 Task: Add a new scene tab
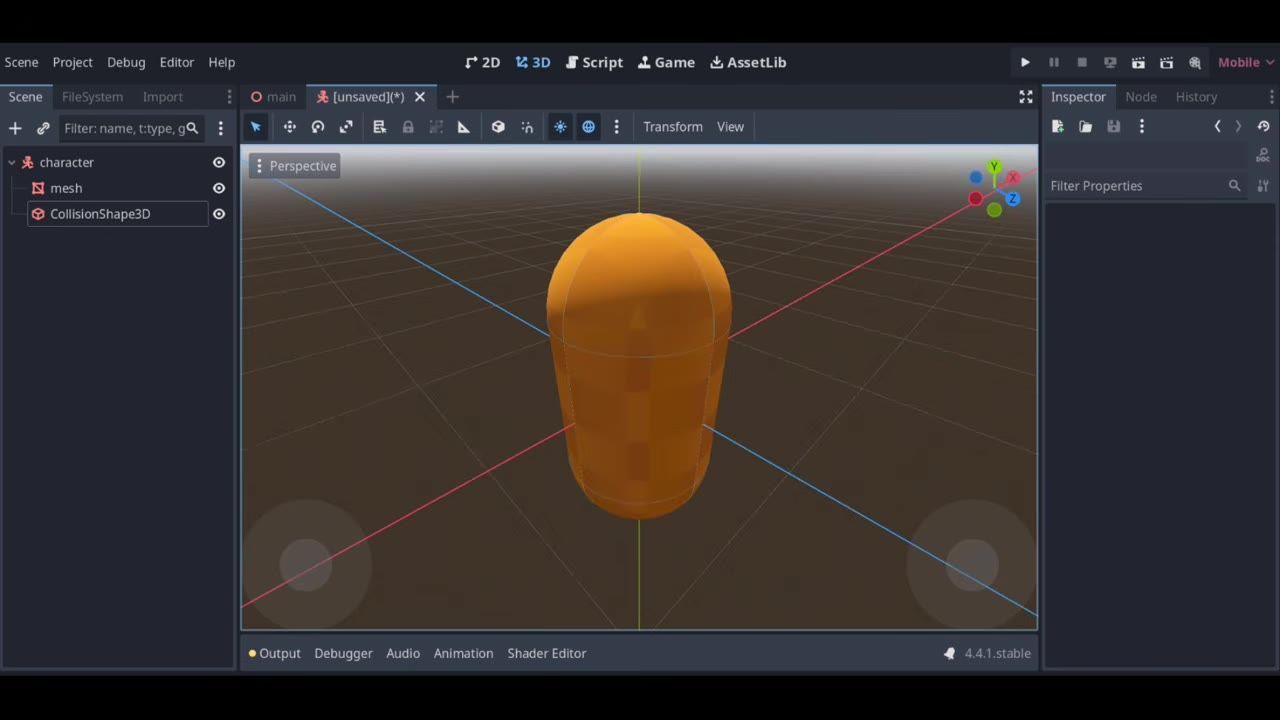452,97
